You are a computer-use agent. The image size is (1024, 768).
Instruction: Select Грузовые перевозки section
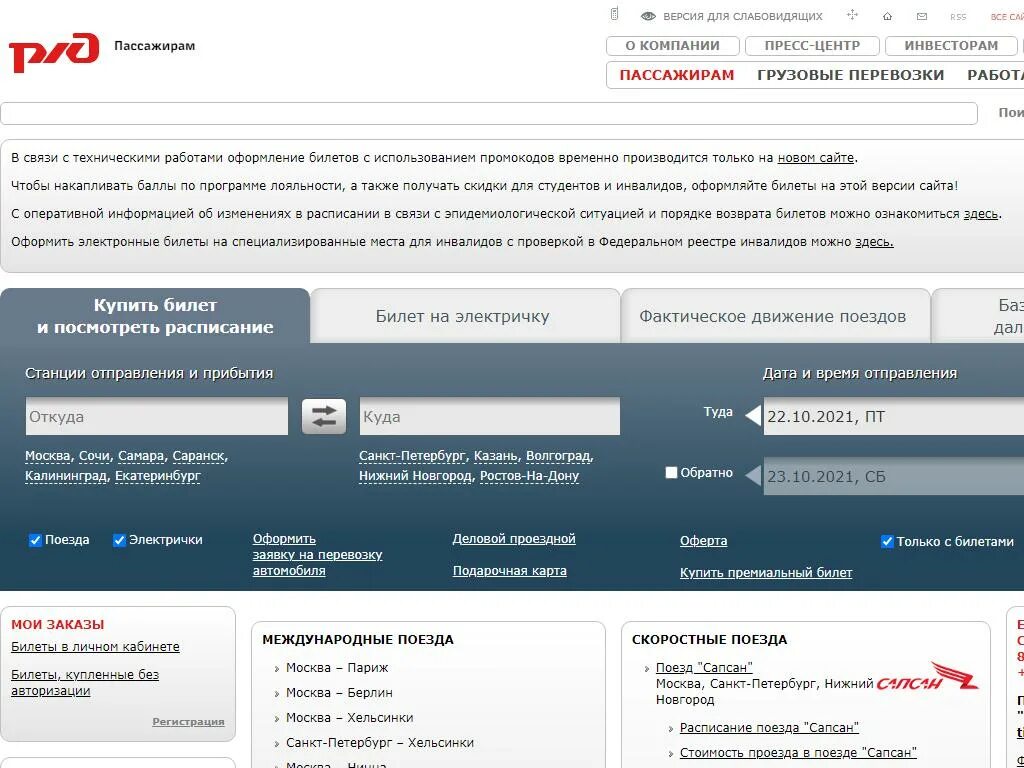tap(850, 75)
